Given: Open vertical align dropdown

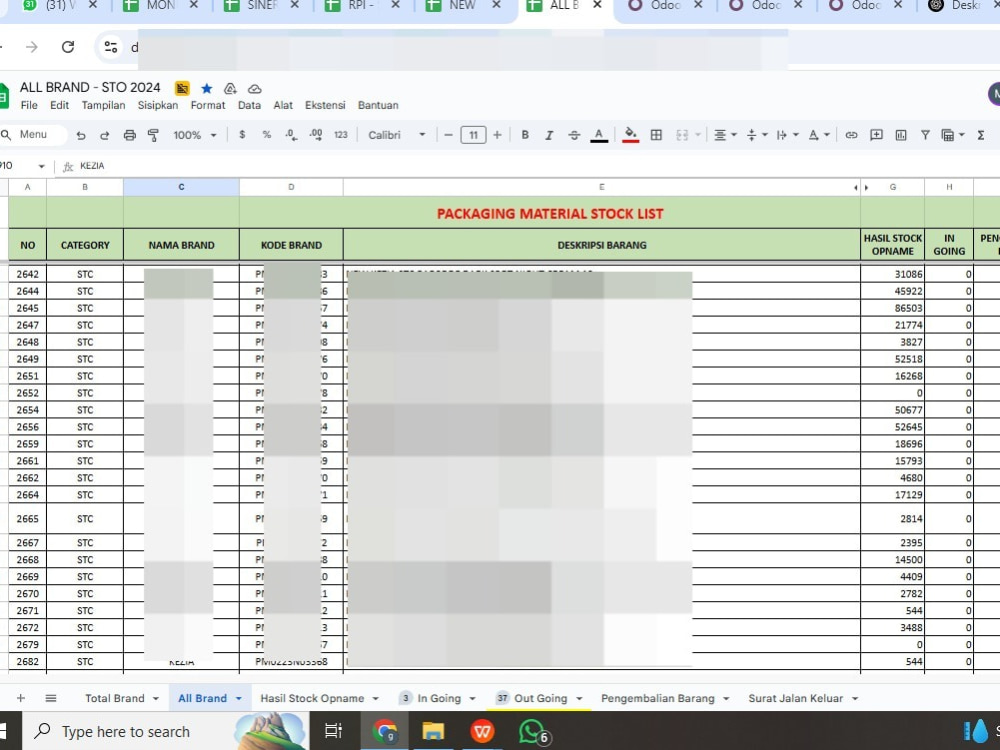Looking at the screenshot, I should (757, 135).
